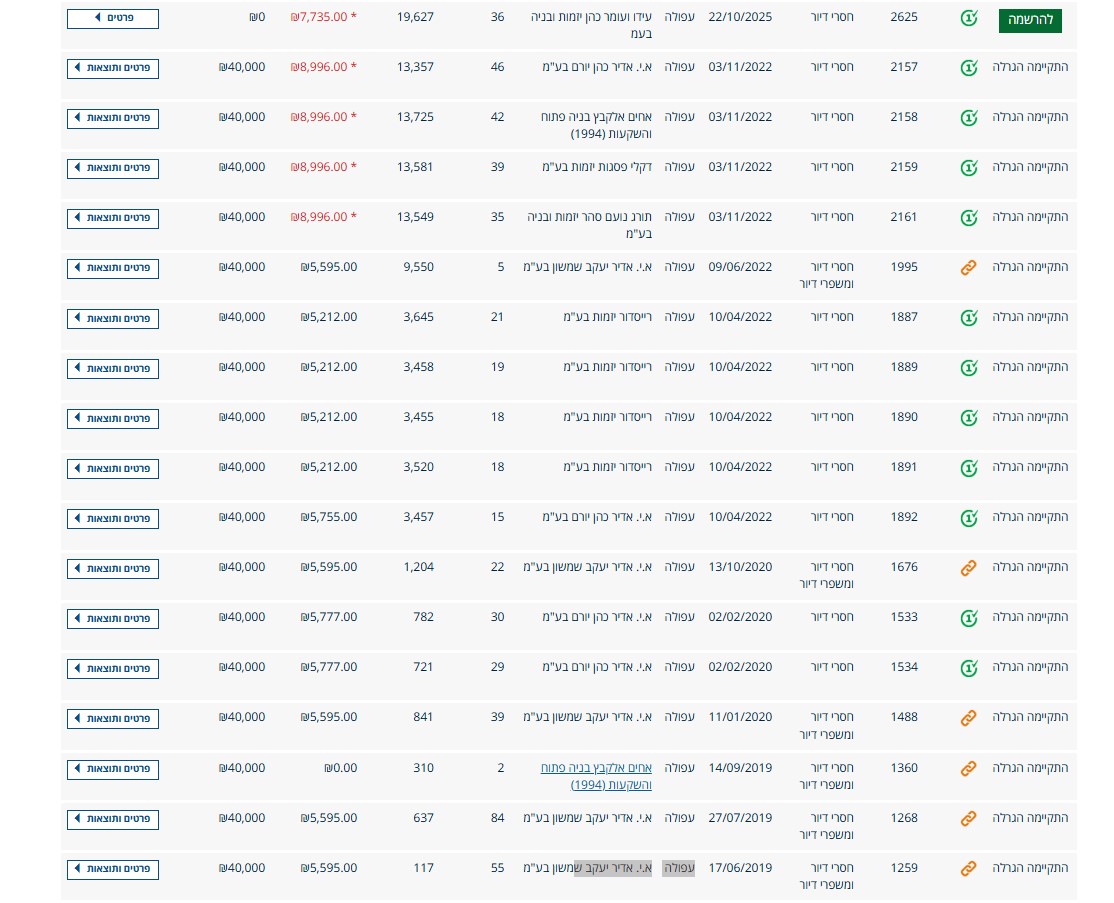Open פרטים ותוצאות for lottery 1995
Viewport: 1114px width, 903px height.
pos(113,269)
